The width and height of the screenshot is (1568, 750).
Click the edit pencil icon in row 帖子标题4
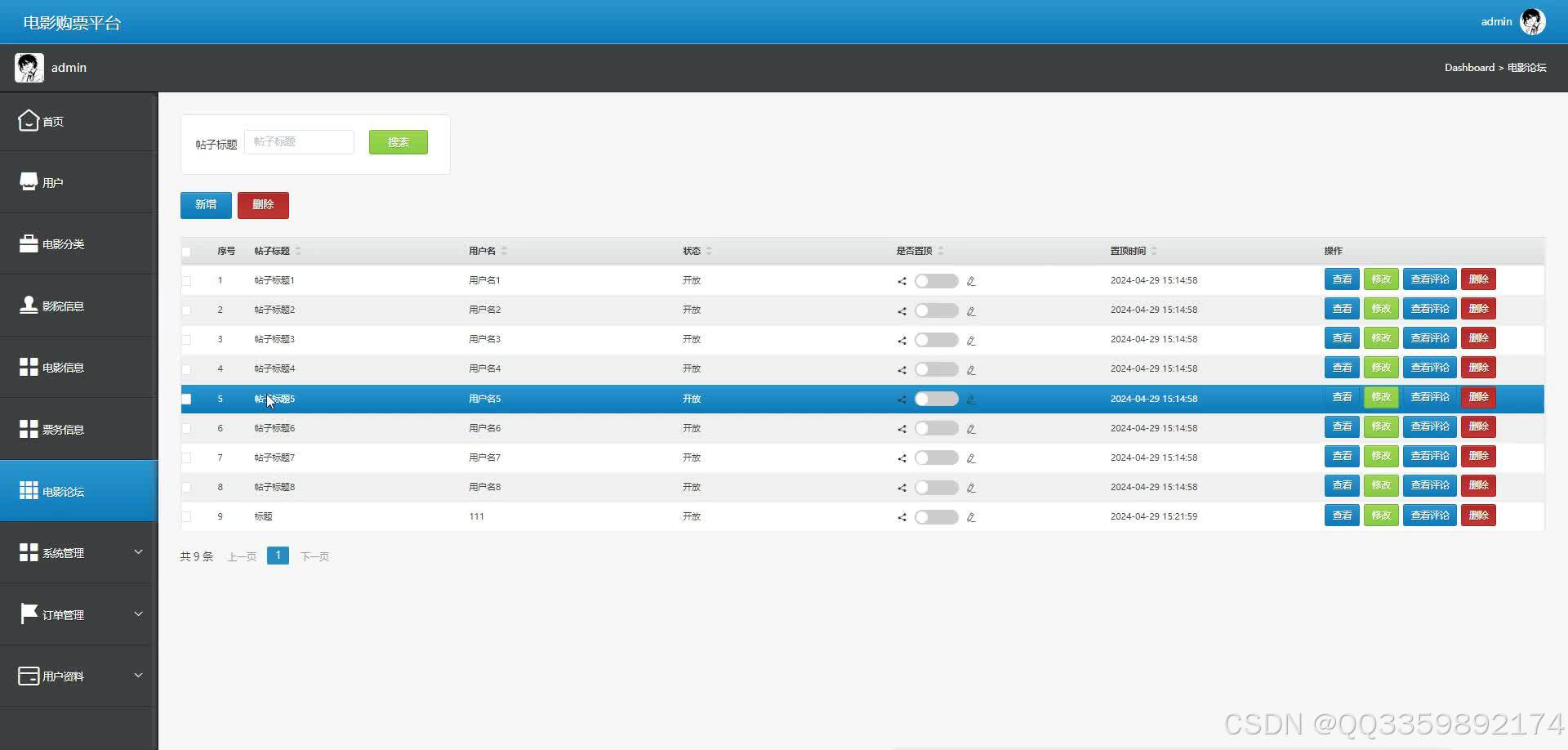[x=971, y=370]
